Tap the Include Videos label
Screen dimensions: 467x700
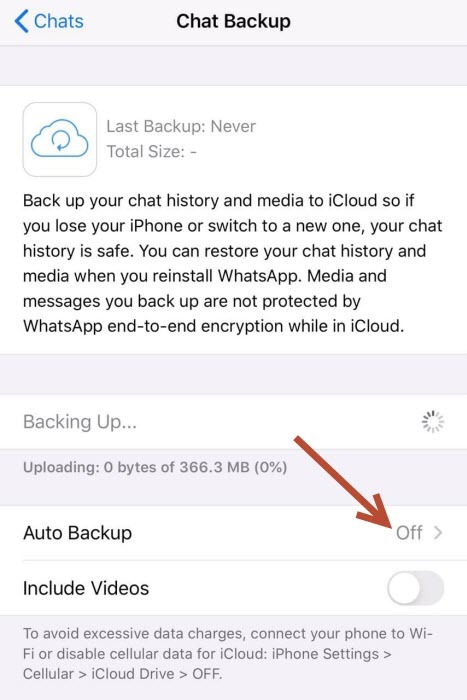[x=86, y=588]
